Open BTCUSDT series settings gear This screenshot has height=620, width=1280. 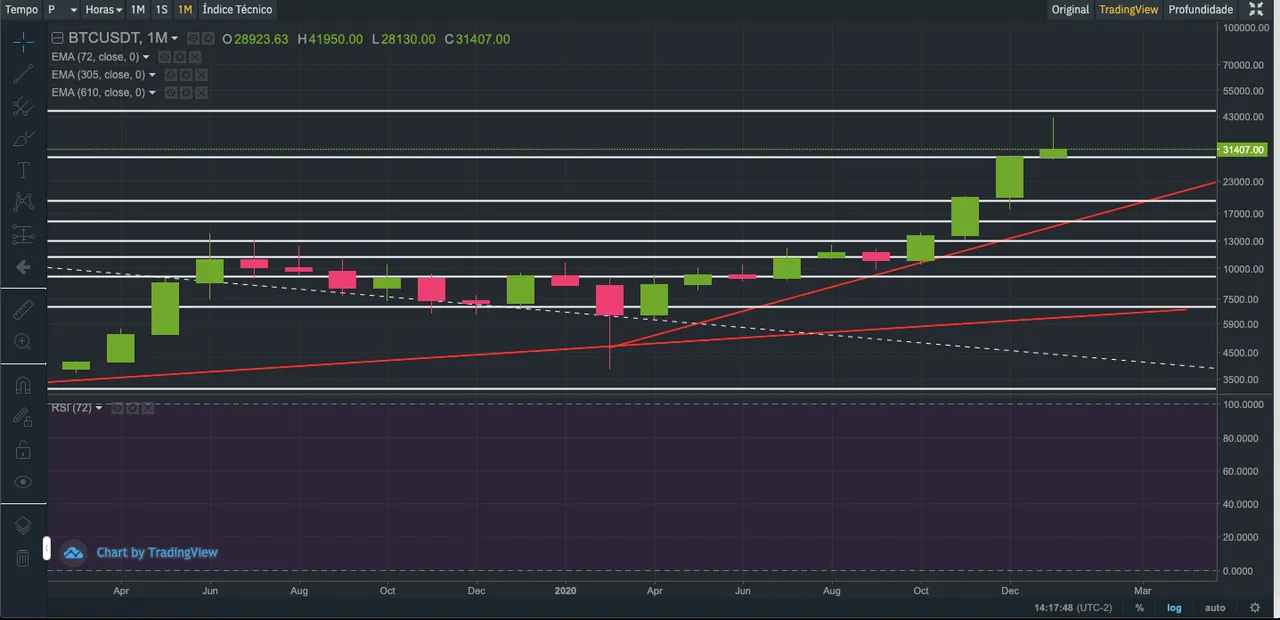tap(208, 39)
